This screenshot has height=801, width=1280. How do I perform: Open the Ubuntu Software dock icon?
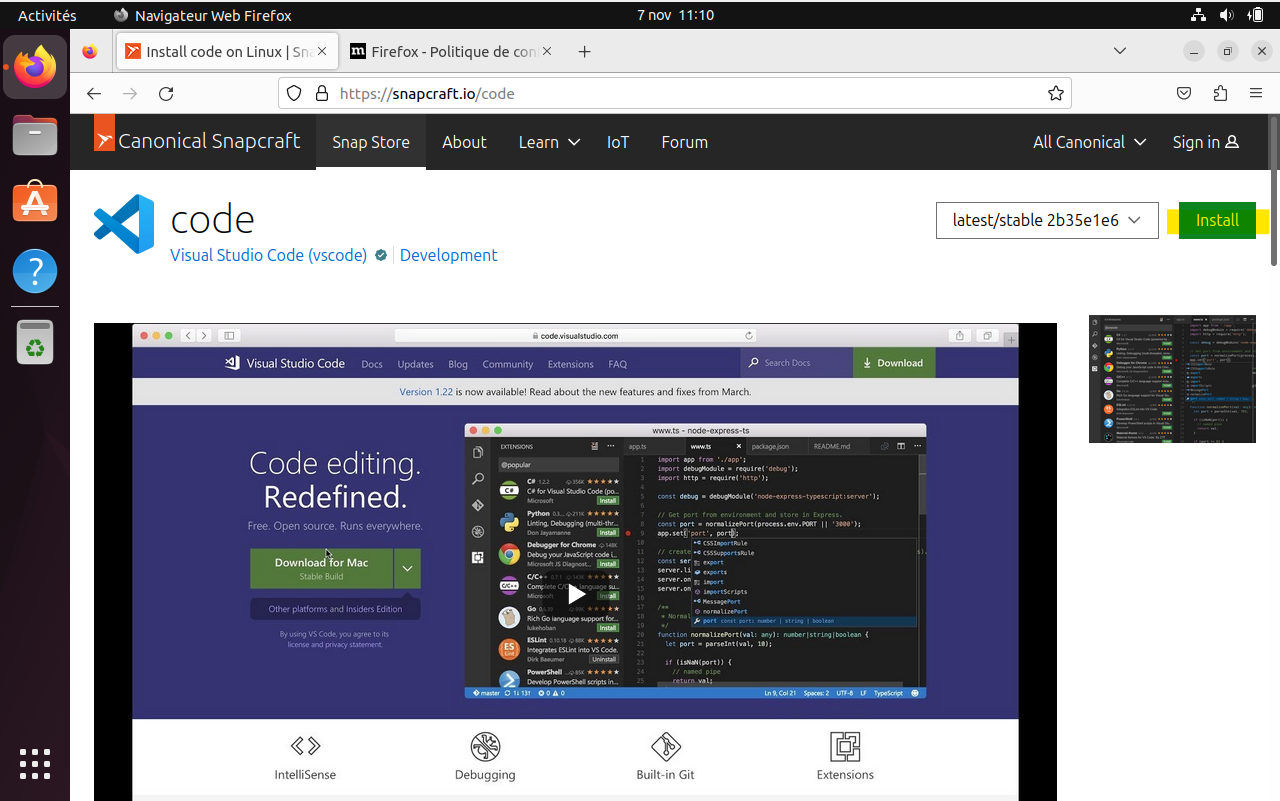35,201
